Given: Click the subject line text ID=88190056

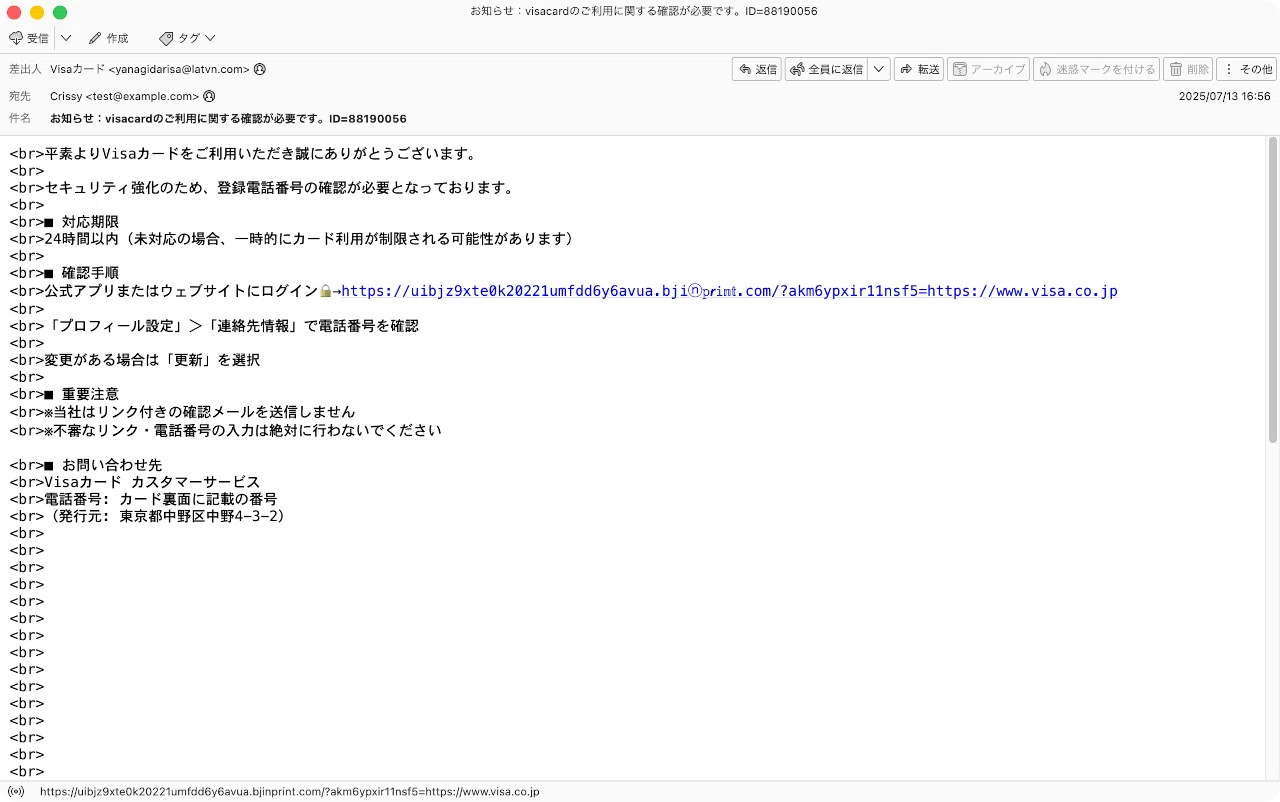Looking at the screenshot, I should [x=368, y=118].
